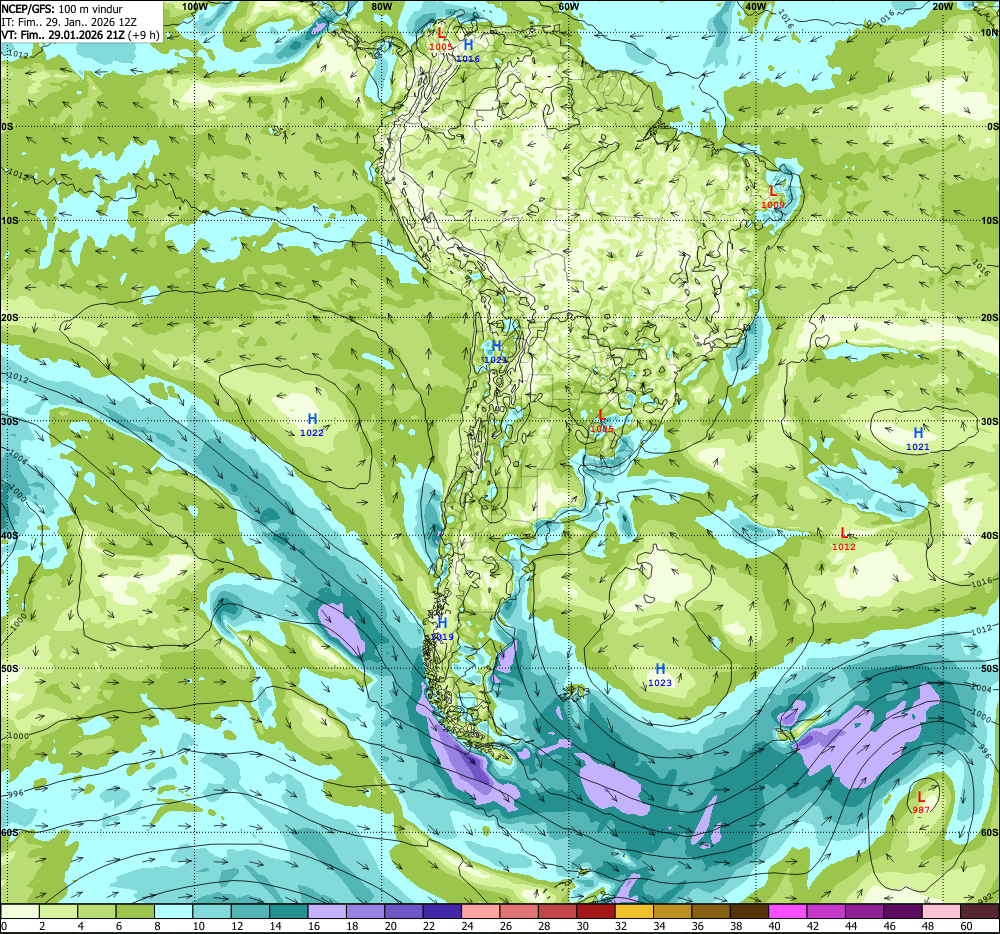Select the legend value '60'
This screenshot has height=934, width=1000.
click(x=967, y=926)
